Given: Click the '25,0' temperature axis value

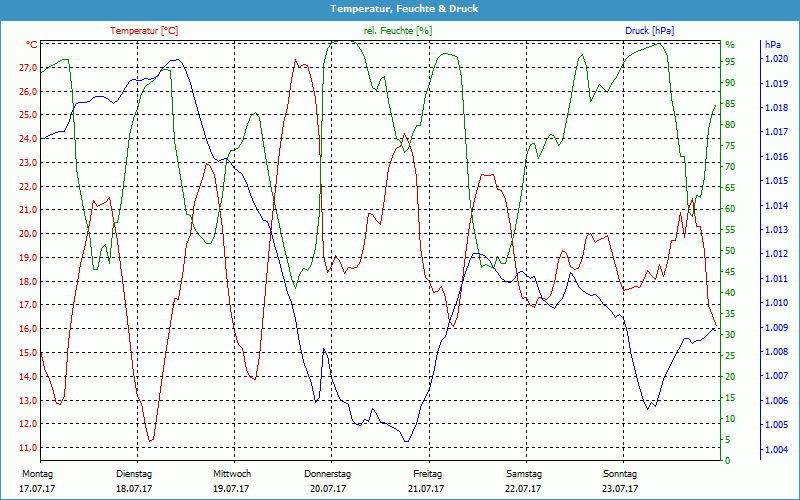Looking at the screenshot, I should pos(28,115).
